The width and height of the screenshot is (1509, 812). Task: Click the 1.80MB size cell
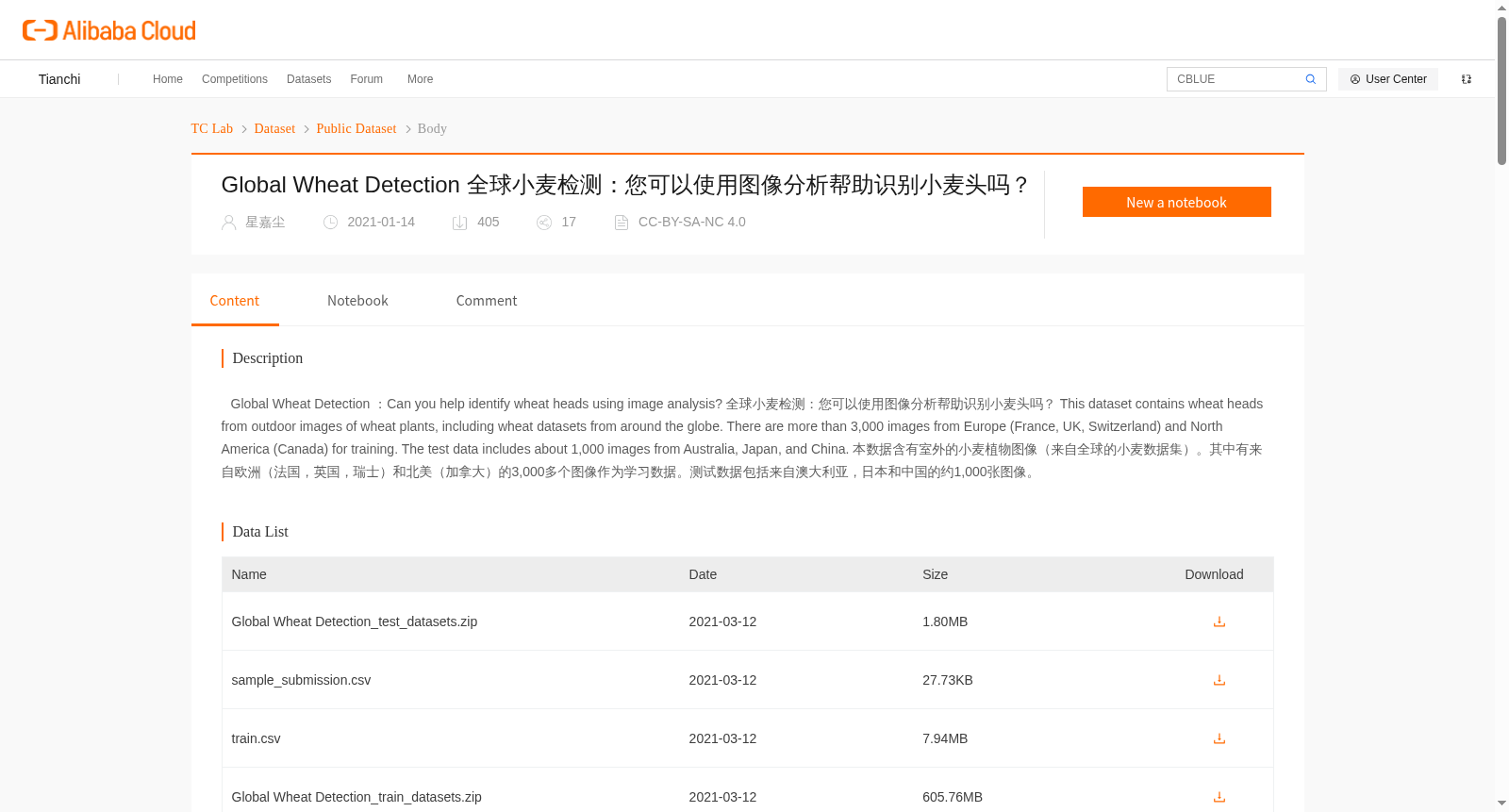point(945,621)
